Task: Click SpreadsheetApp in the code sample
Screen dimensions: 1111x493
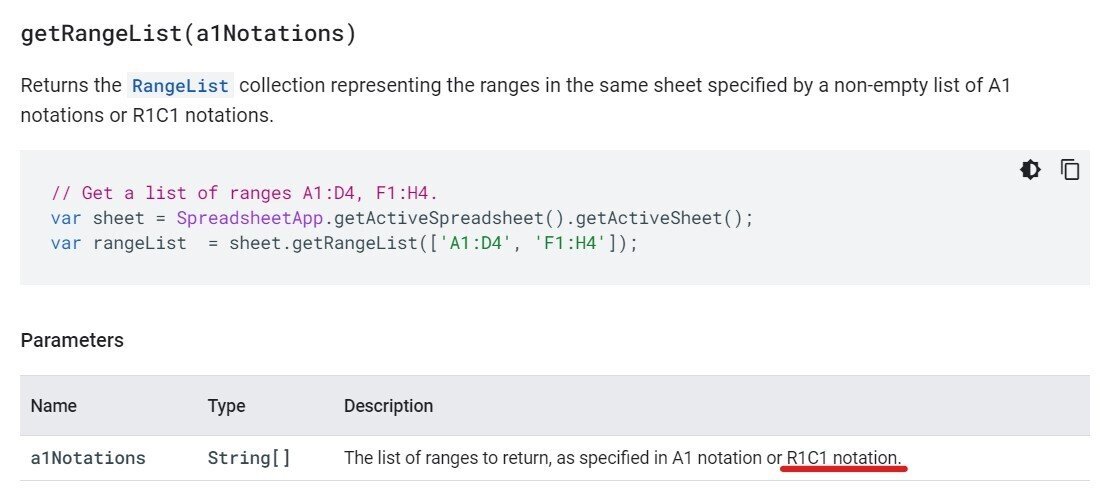Action: pos(249,218)
